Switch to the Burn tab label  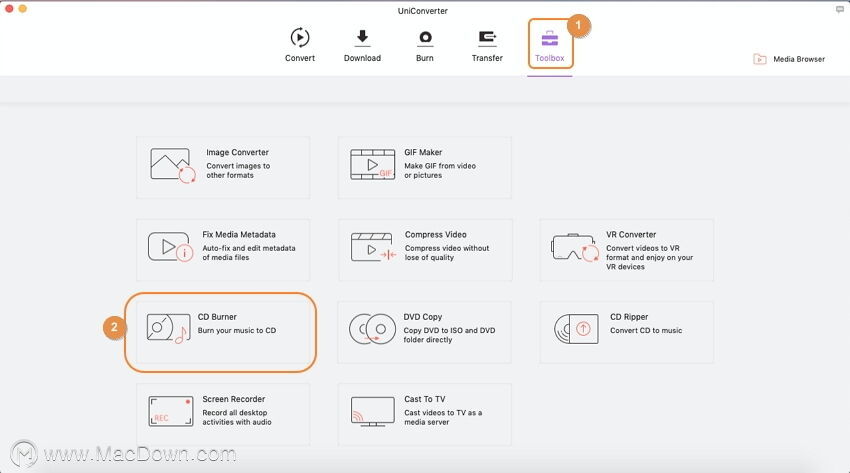(424, 58)
